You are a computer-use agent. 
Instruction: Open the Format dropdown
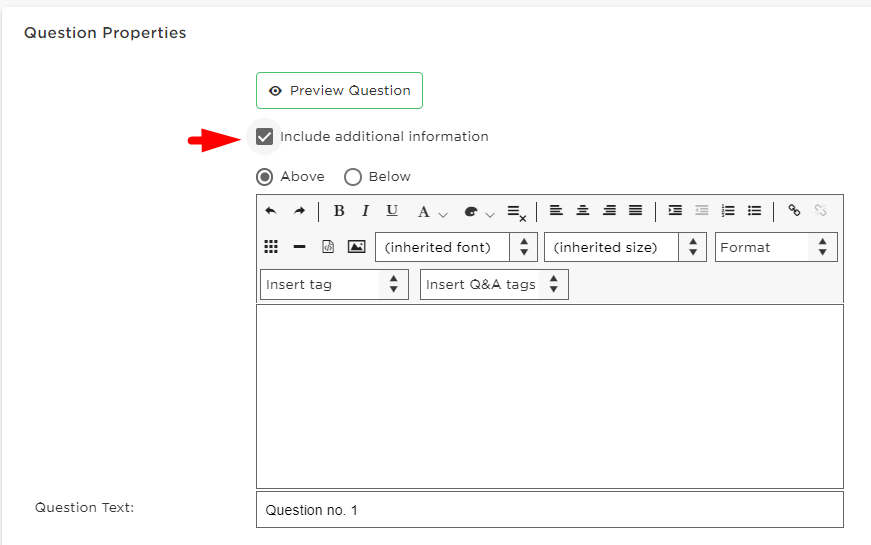776,247
